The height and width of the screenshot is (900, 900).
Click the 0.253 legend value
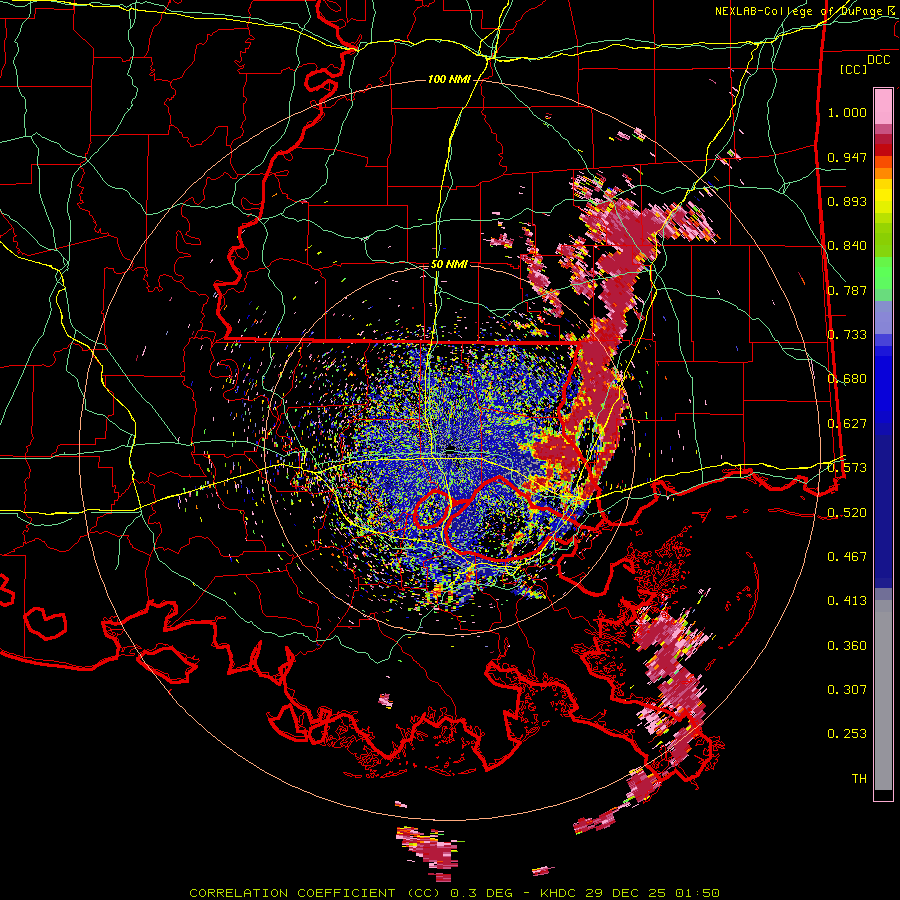click(847, 734)
